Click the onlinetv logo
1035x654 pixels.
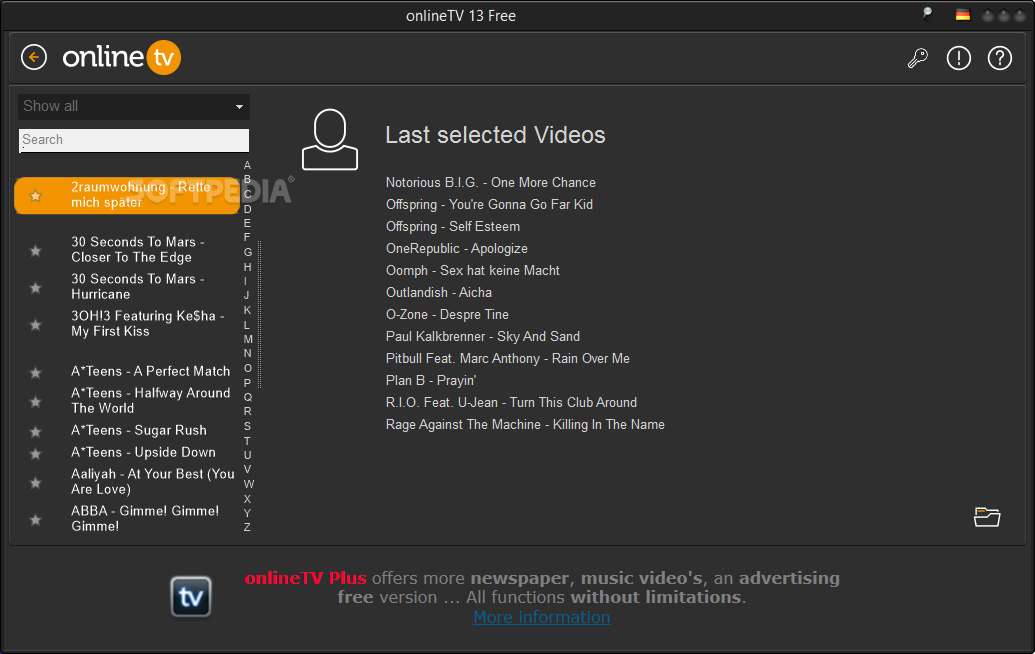point(121,57)
